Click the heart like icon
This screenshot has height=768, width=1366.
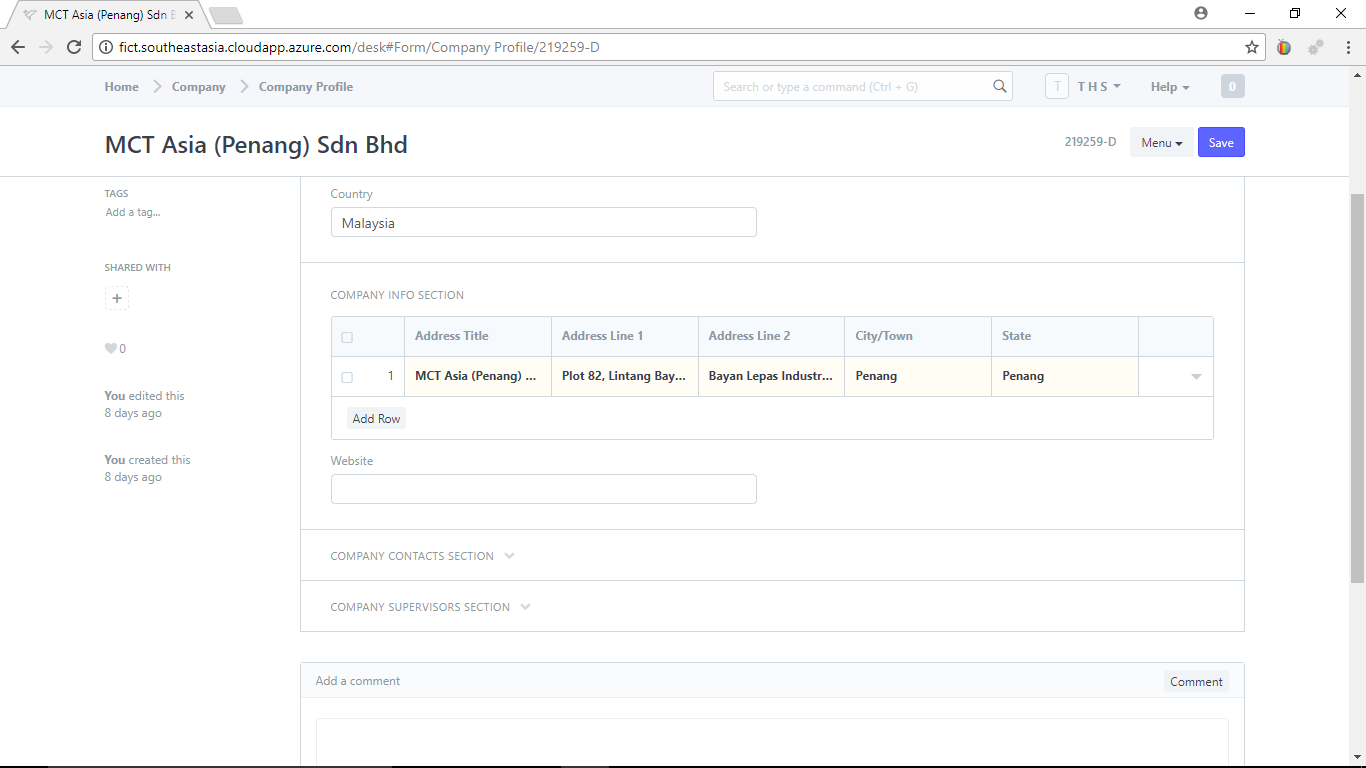pyautogui.click(x=110, y=349)
